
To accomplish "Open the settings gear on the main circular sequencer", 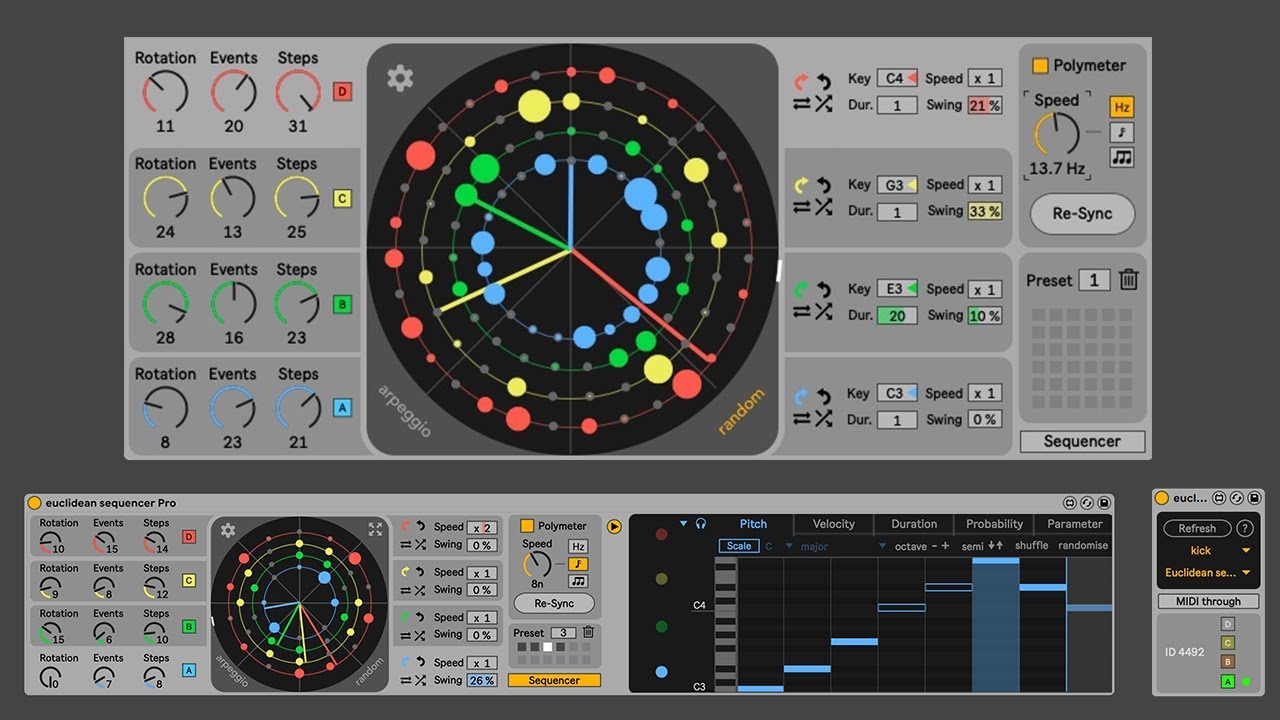I will point(400,78).
